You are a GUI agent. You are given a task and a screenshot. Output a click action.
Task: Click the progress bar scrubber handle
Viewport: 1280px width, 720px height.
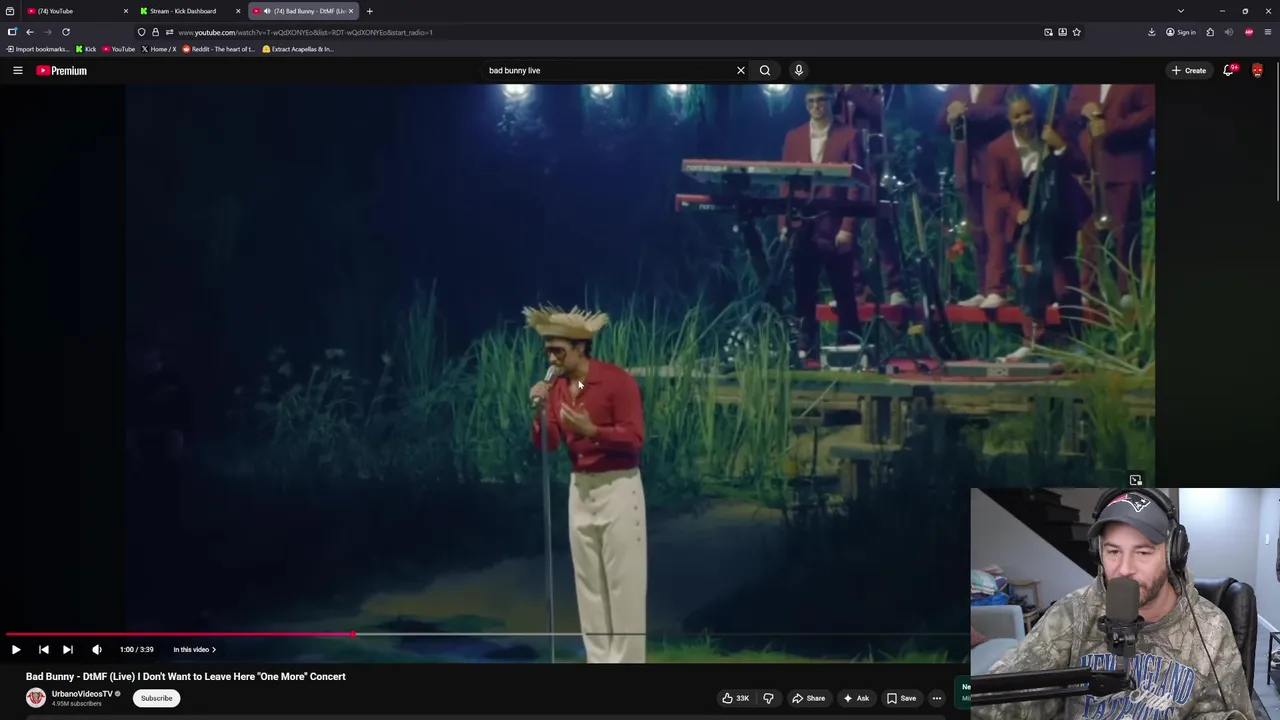(353, 634)
